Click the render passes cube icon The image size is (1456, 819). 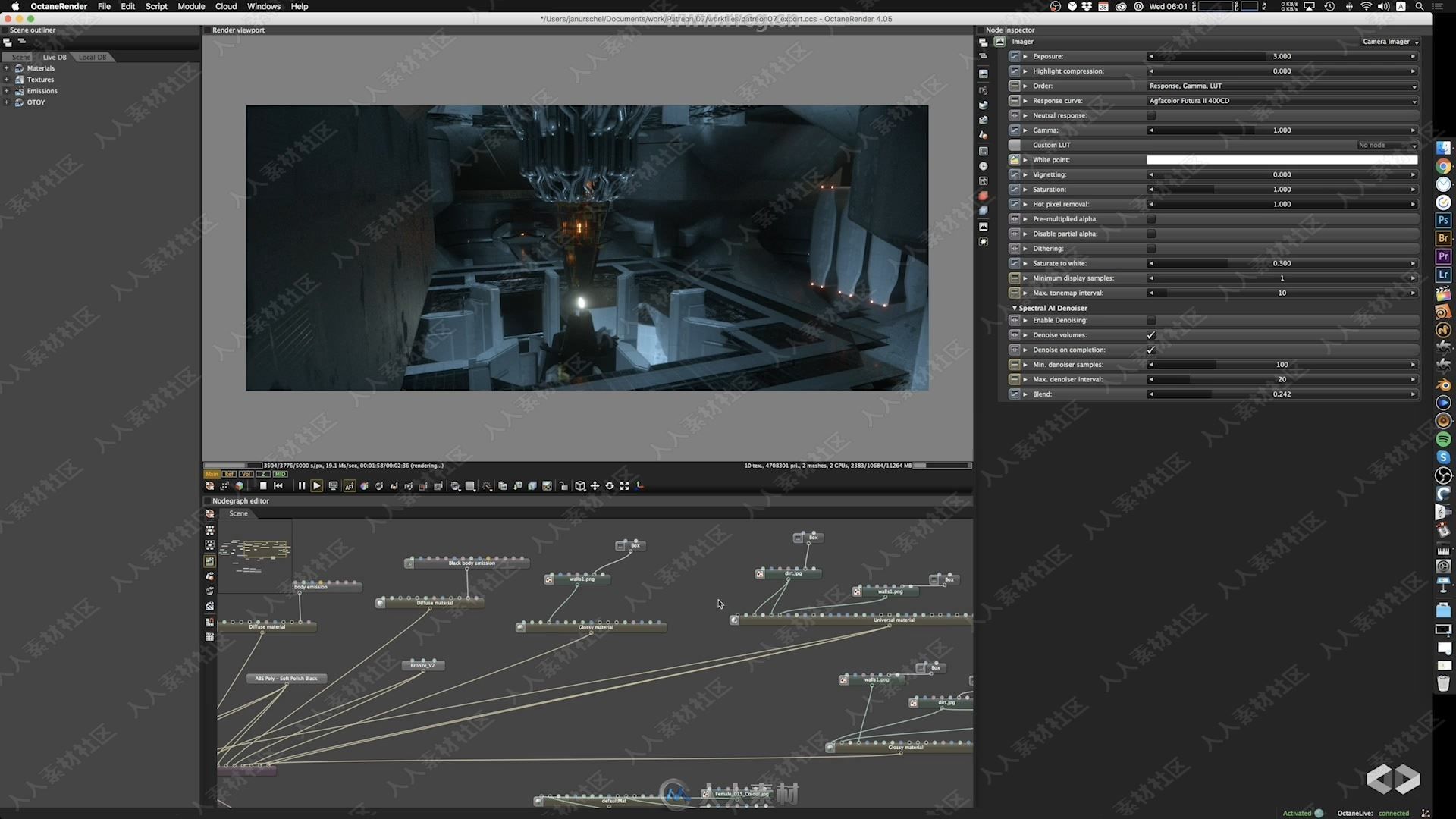tap(532, 486)
